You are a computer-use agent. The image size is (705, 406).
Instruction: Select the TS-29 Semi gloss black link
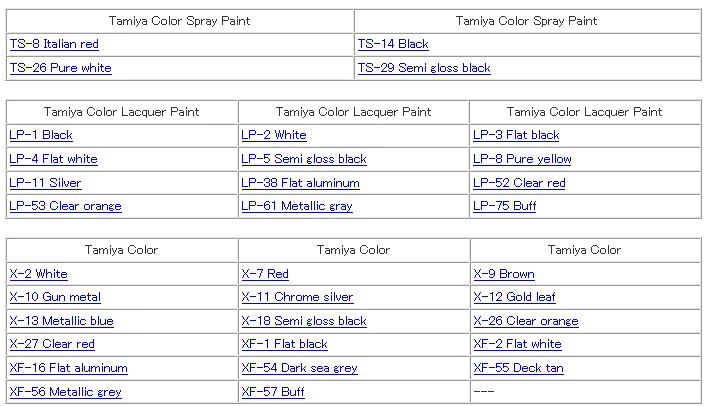424,68
